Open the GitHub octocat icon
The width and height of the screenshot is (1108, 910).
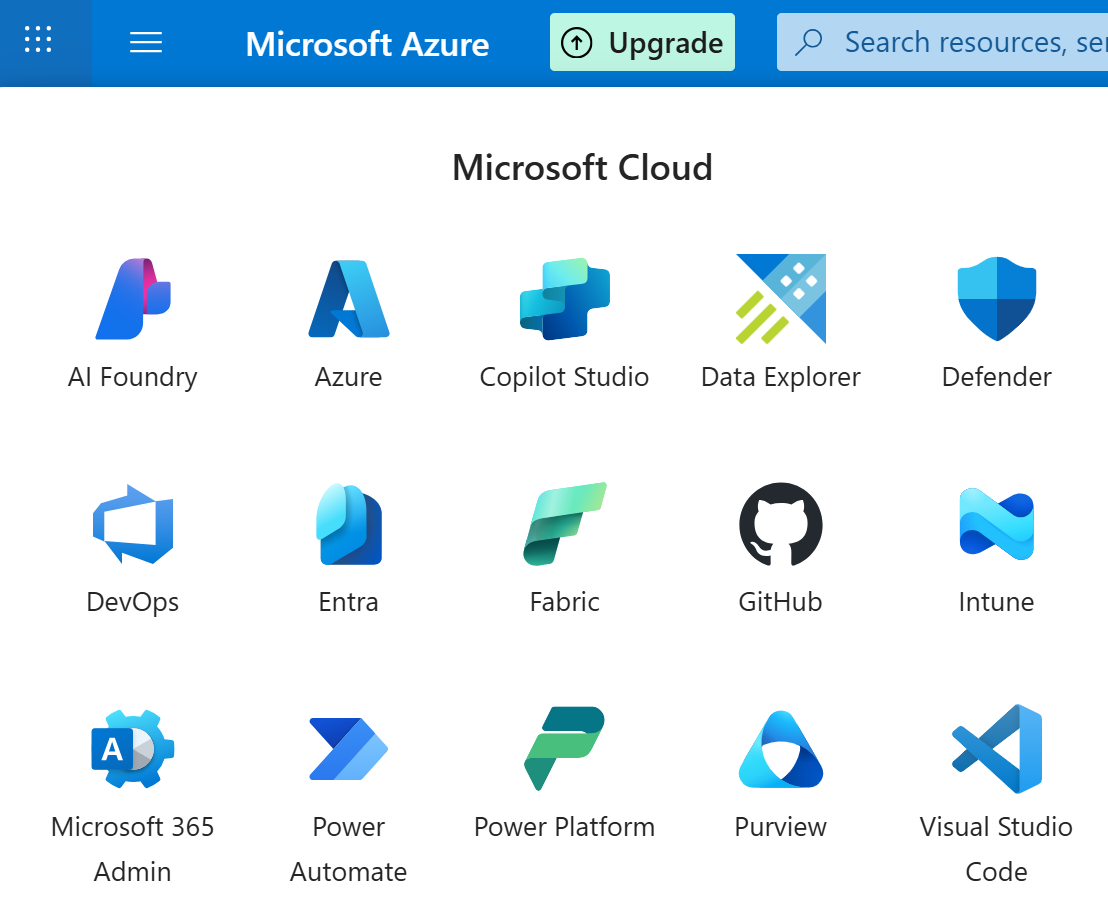click(781, 524)
